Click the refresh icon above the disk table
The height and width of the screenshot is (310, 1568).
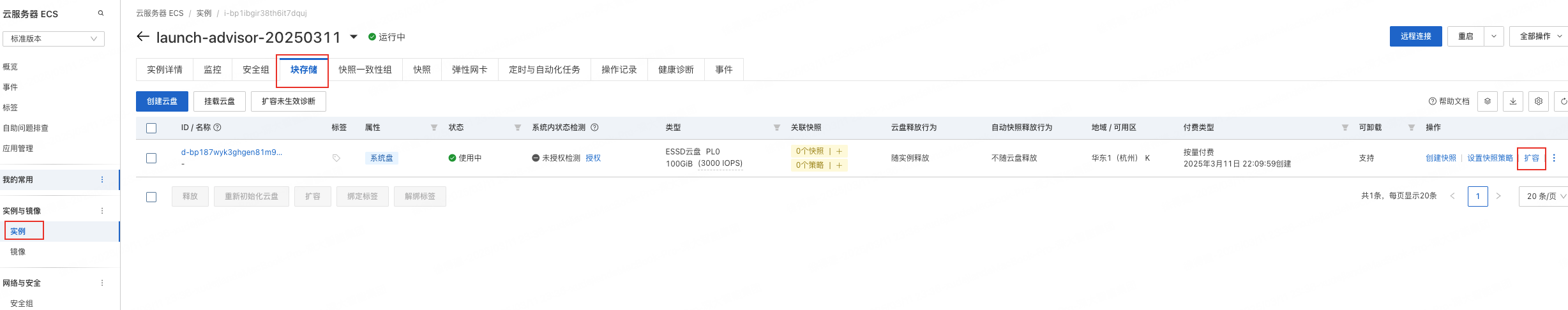click(1564, 101)
